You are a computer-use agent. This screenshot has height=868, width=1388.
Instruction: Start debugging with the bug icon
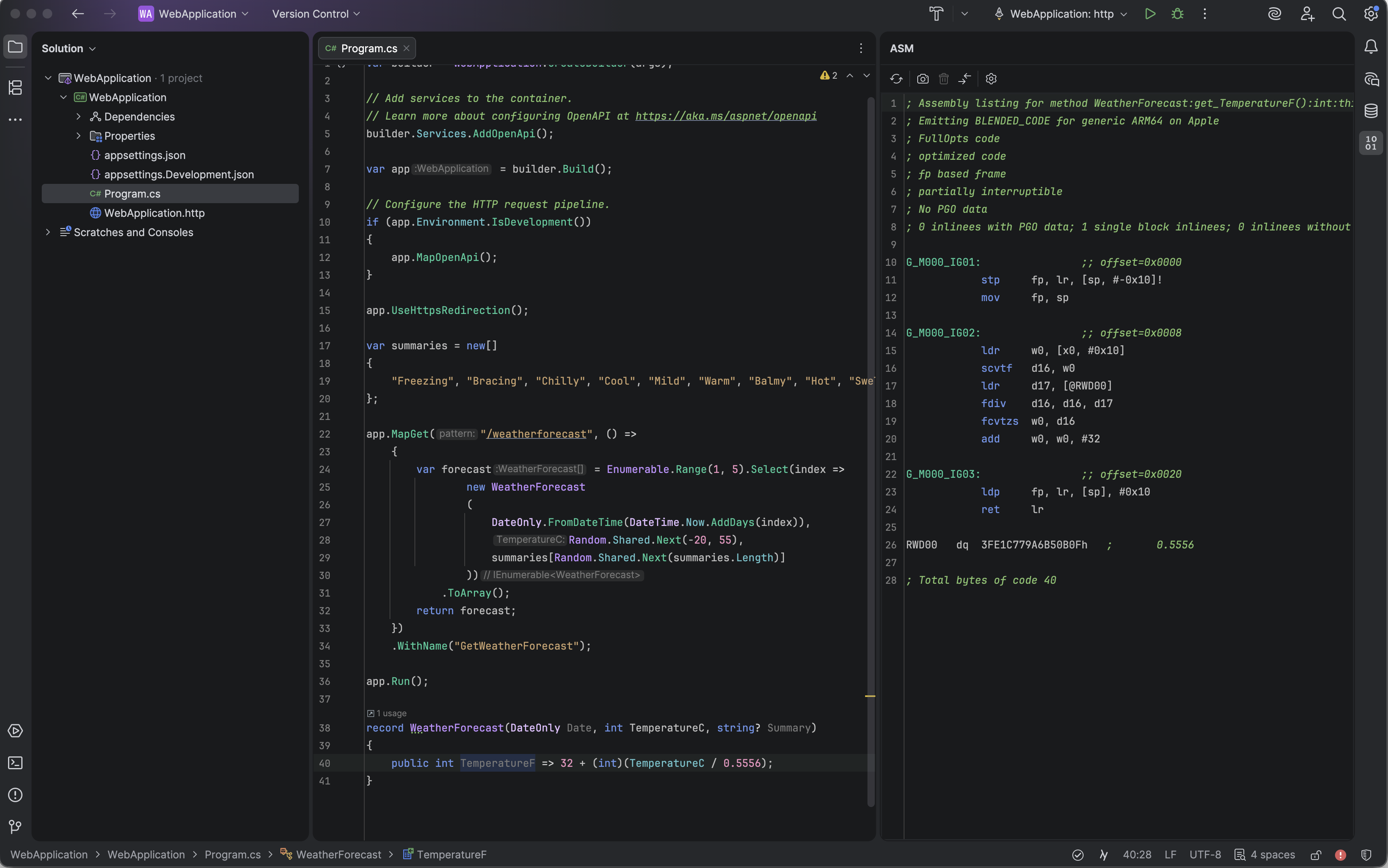click(x=1177, y=14)
